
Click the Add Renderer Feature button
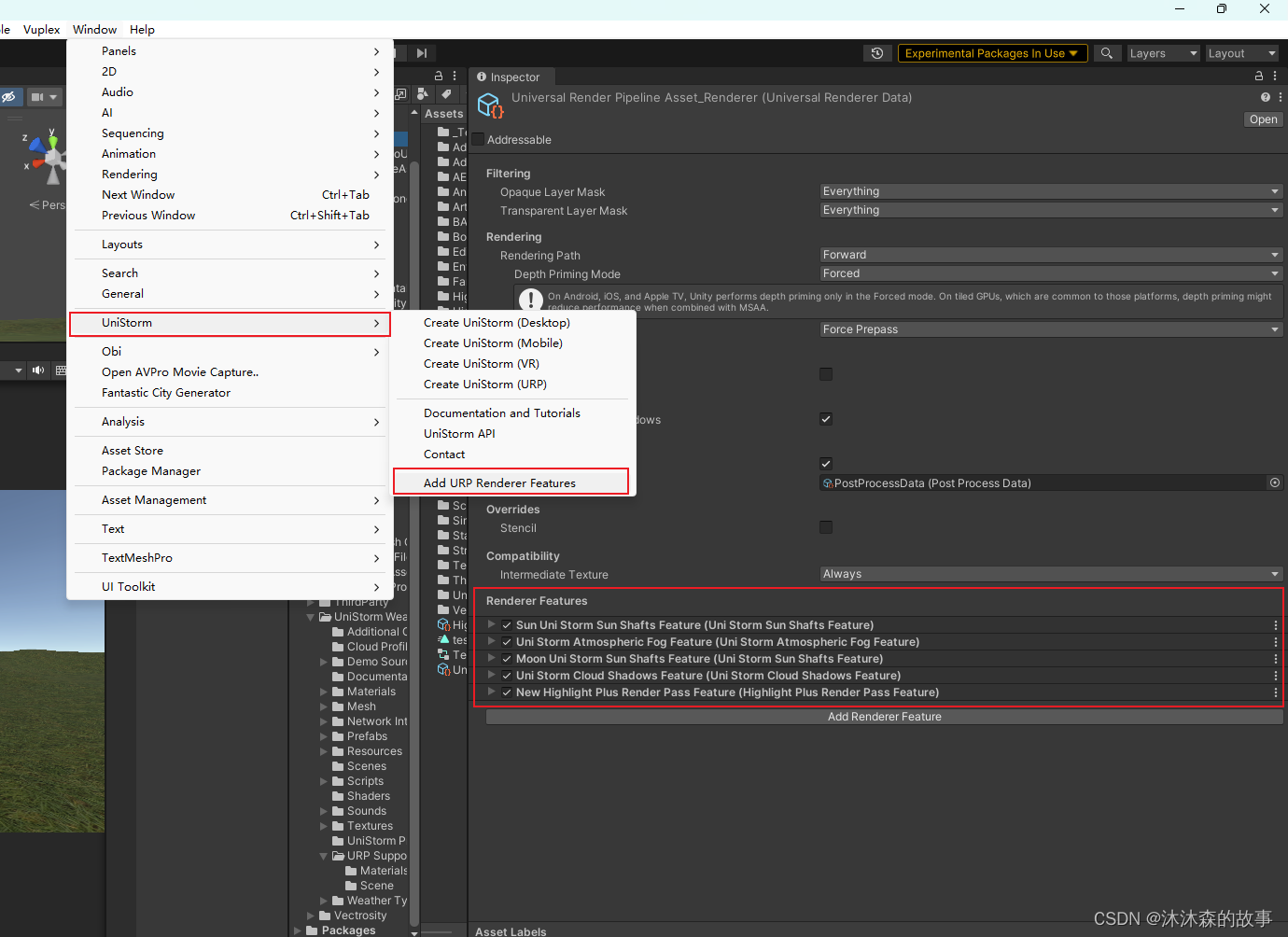pyautogui.click(x=884, y=717)
